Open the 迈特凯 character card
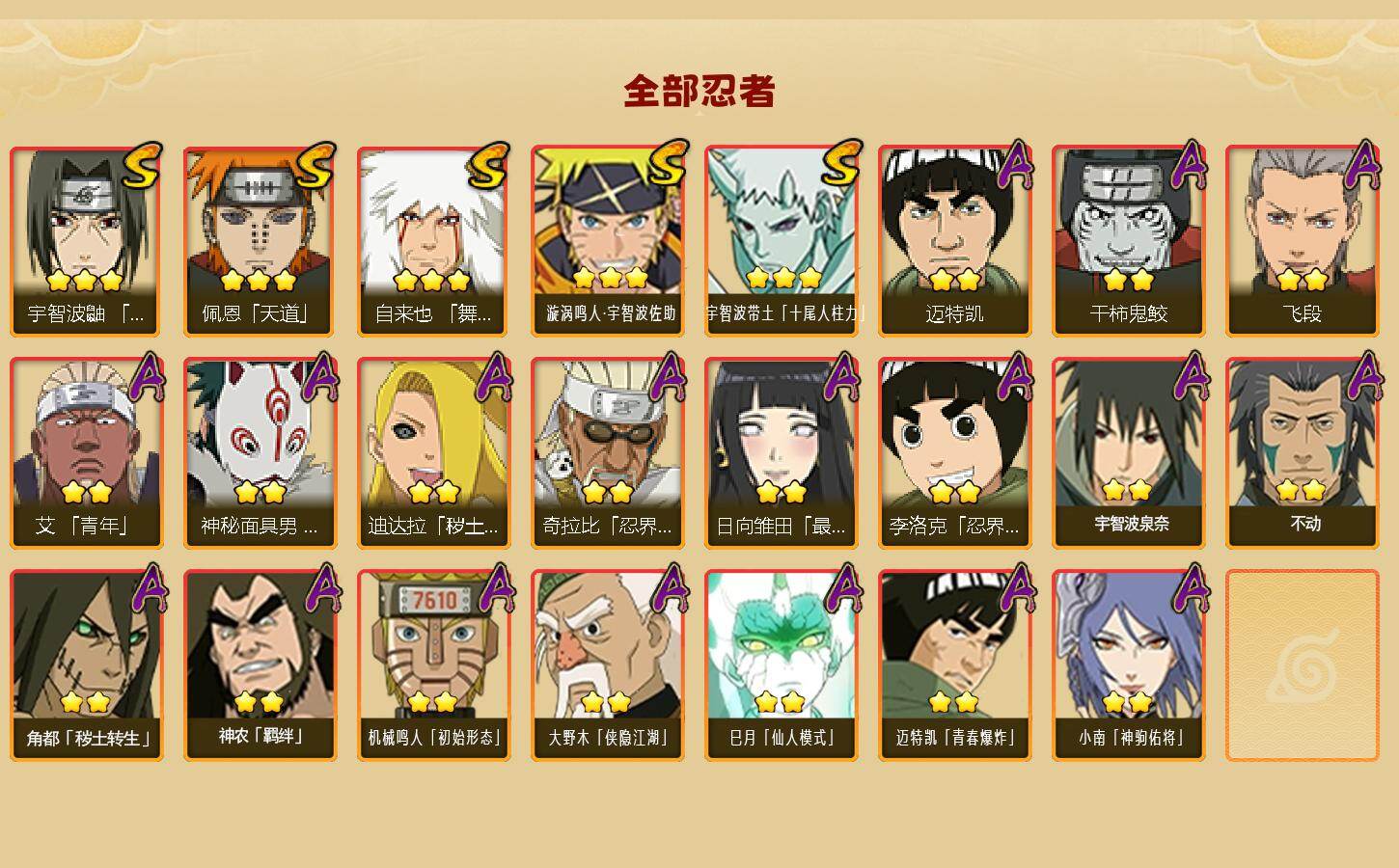 [x=954, y=241]
